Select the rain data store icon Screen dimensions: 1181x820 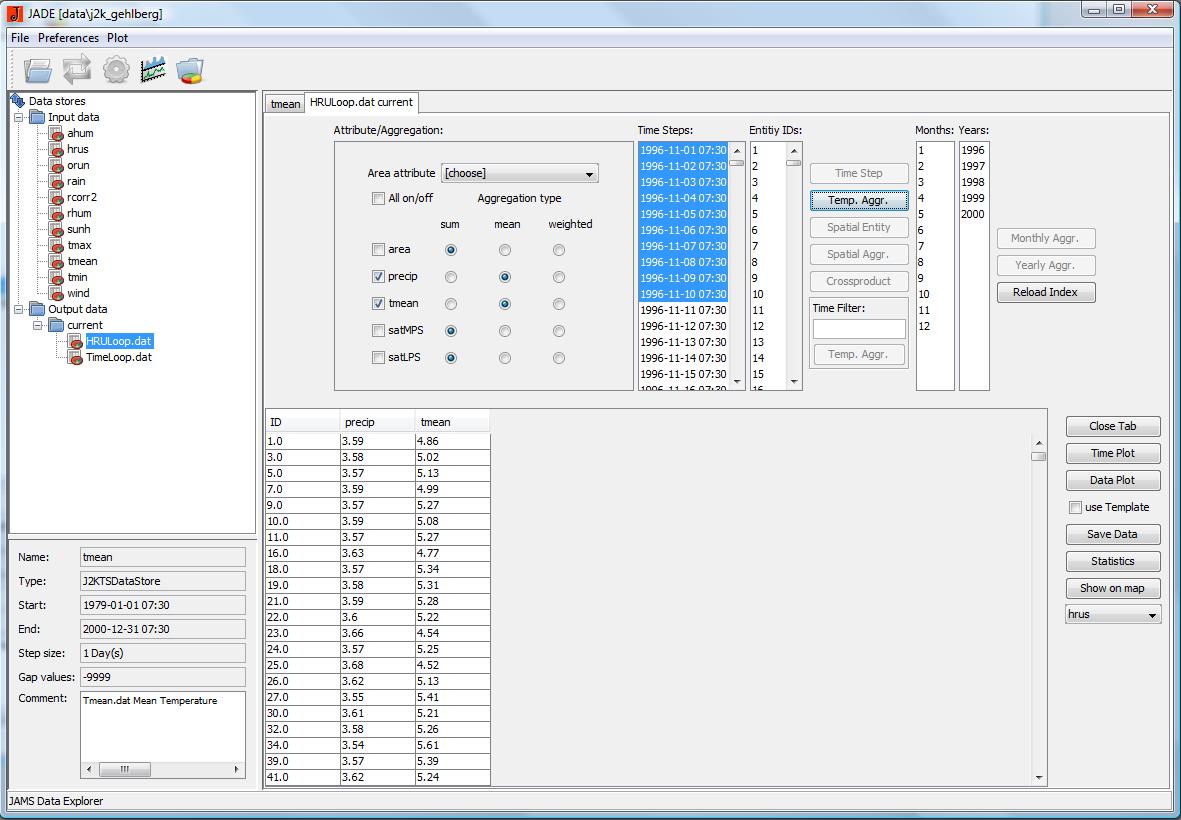coord(57,181)
